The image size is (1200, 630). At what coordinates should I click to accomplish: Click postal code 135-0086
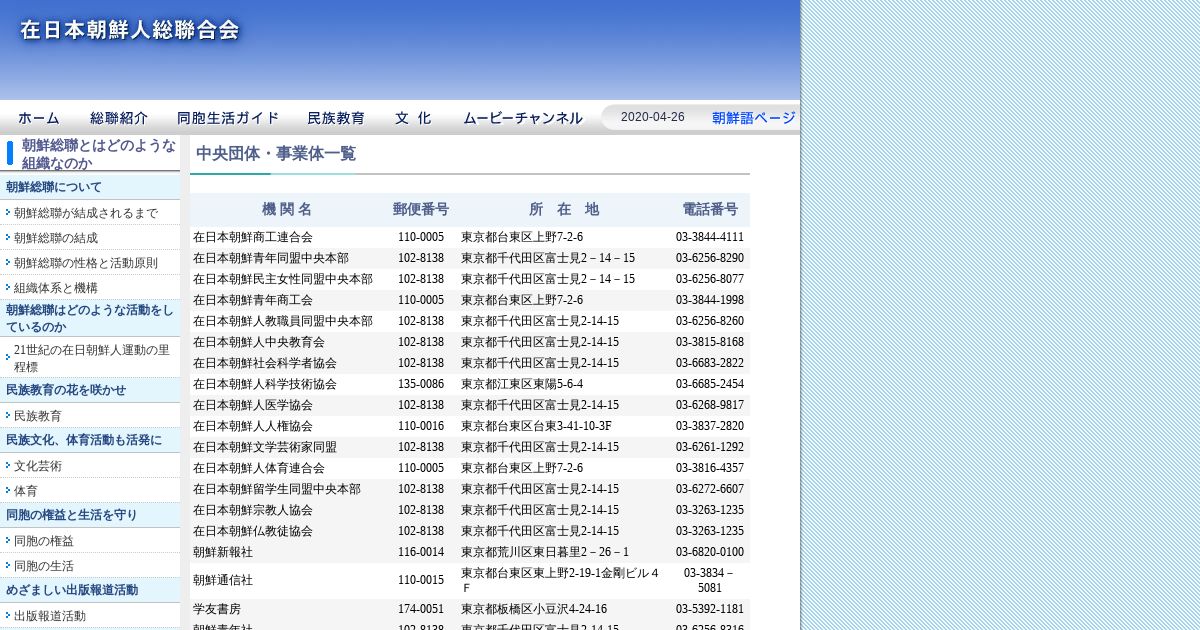pyautogui.click(x=421, y=384)
